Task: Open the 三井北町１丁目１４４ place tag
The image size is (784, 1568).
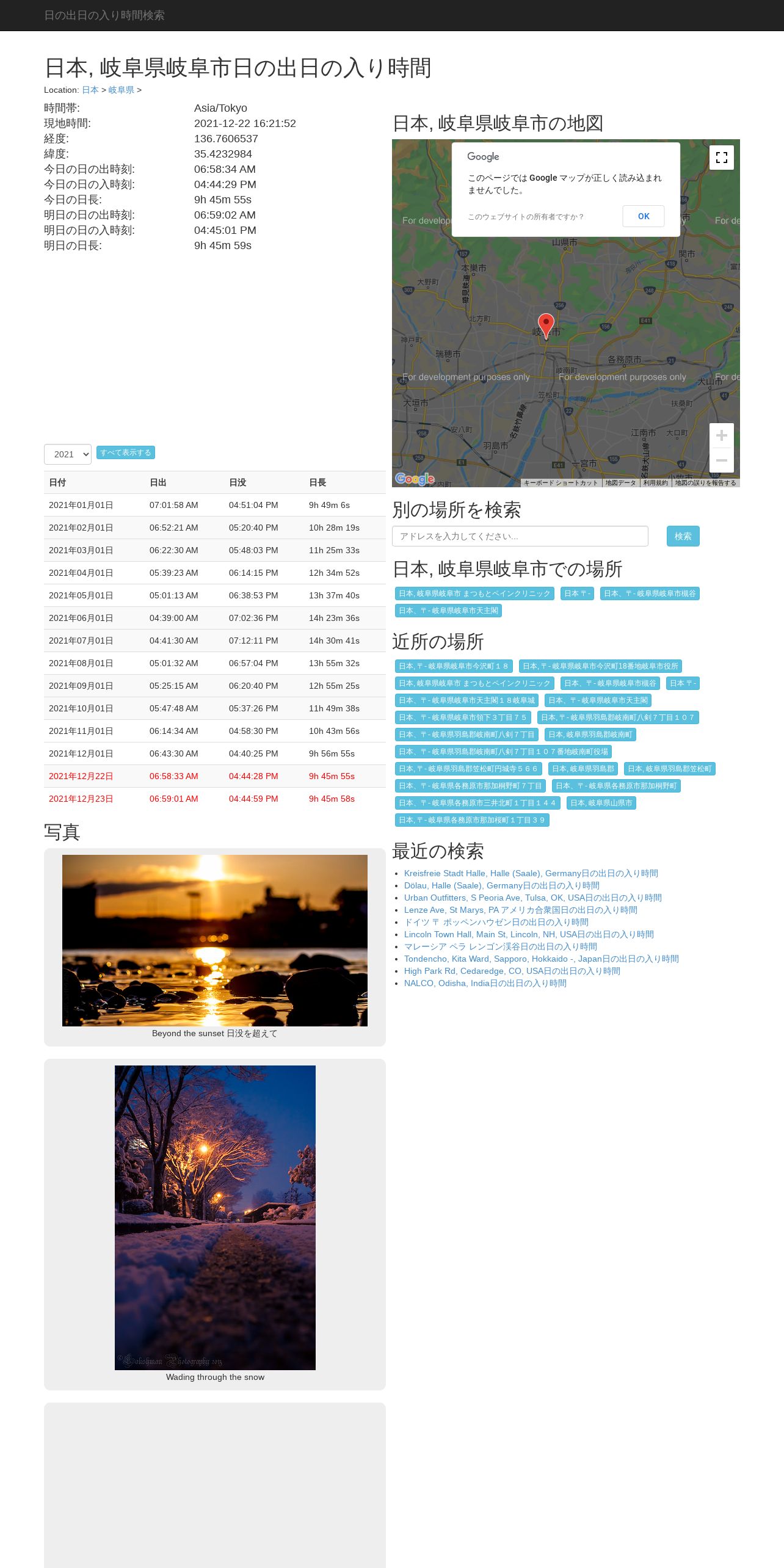Action: [477, 803]
